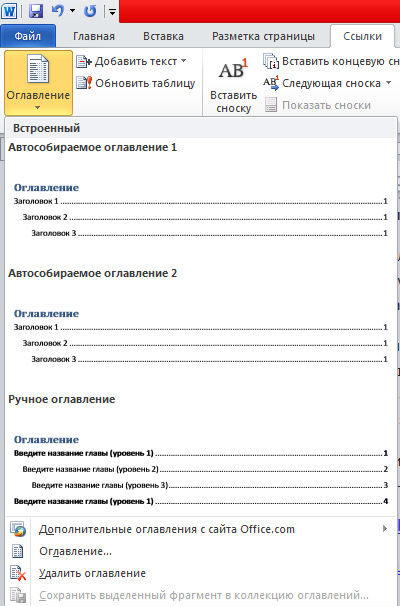The width and height of the screenshot is (400, 606).
Task: Click the Вставить сноску label
Action: click(x=233, y=102)
